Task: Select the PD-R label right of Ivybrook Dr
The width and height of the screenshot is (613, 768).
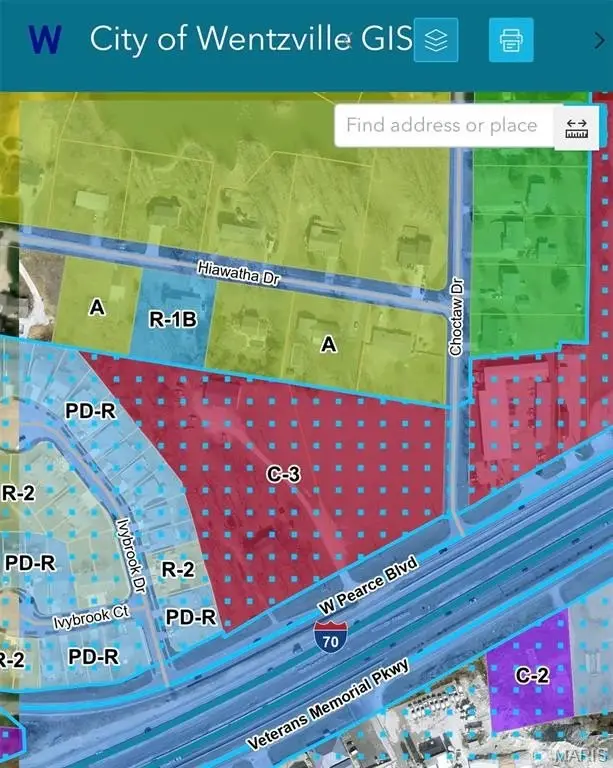Action: pyautogui.click(x=190, y=617)
